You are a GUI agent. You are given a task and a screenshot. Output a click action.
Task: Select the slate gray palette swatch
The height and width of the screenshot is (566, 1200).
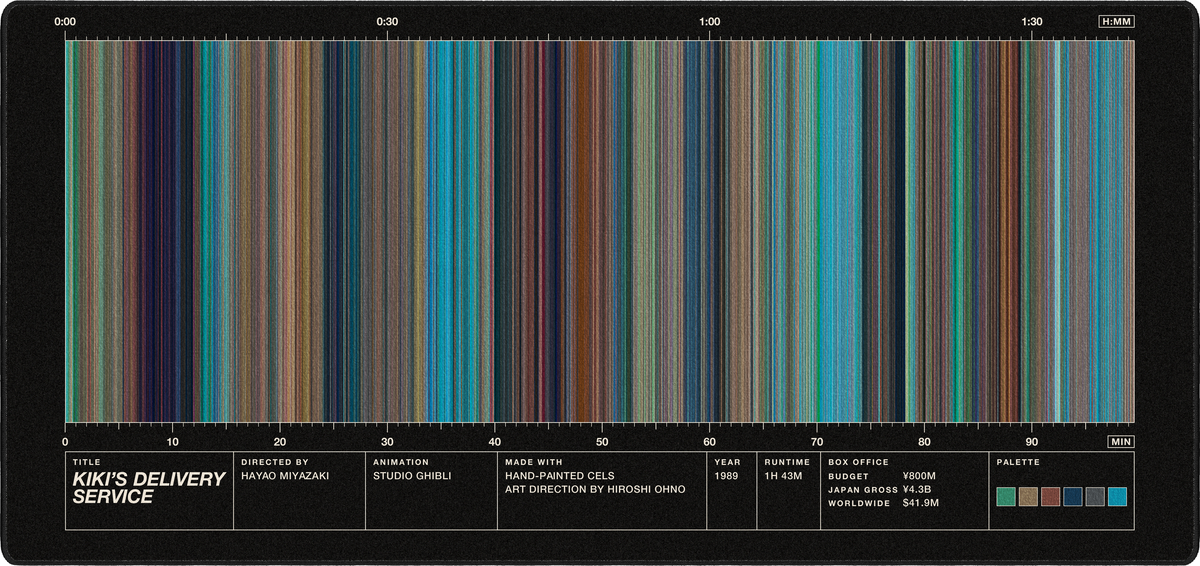pos(1095,496)
